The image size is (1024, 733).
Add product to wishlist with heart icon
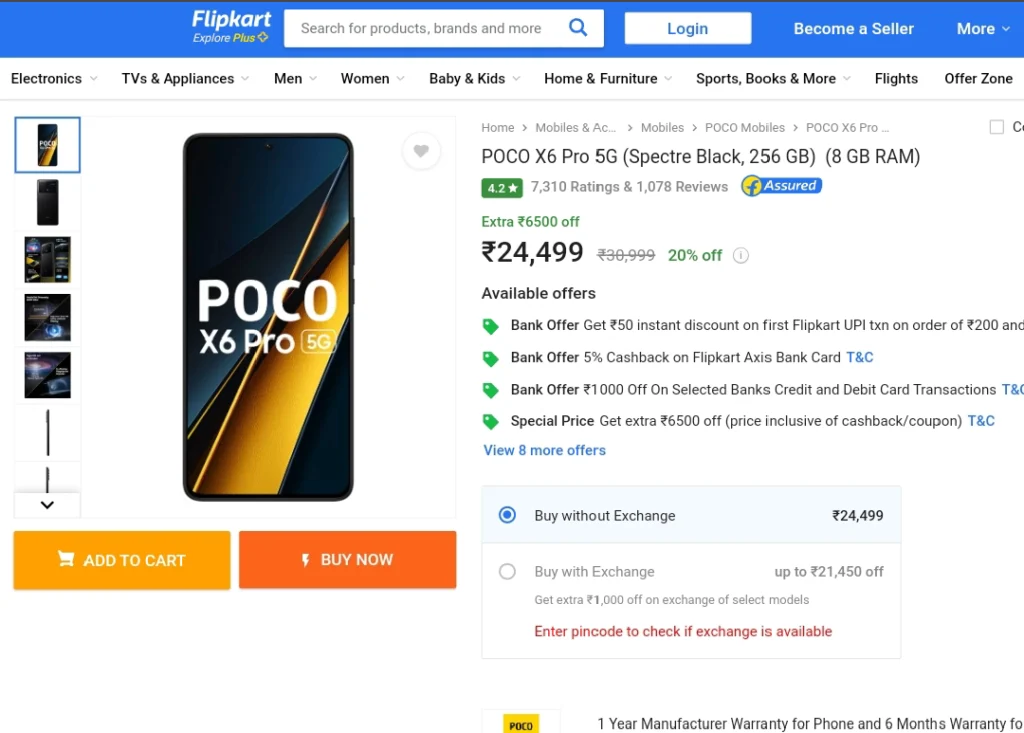[421, 151]
